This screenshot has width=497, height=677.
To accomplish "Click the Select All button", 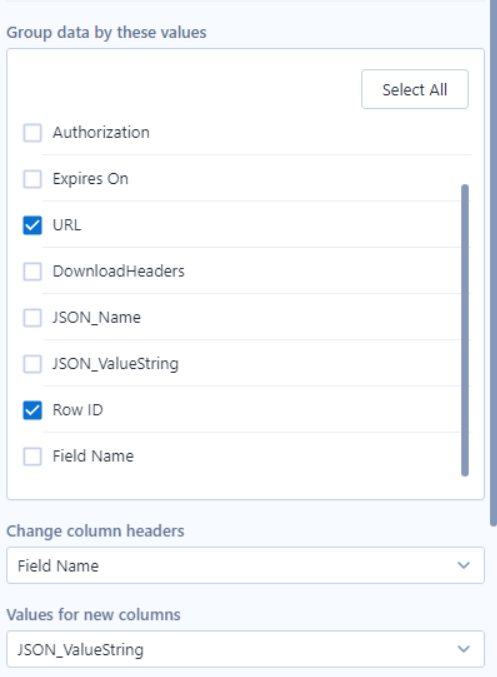I will (x=415, y=89).
